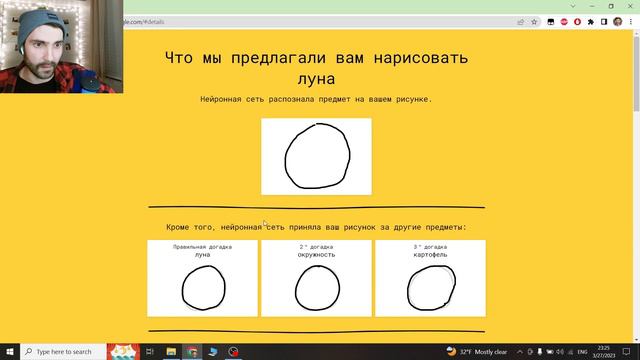Open the red round adblock extension
The height and width of the screenshot is (360, 640).
(564, 22)
